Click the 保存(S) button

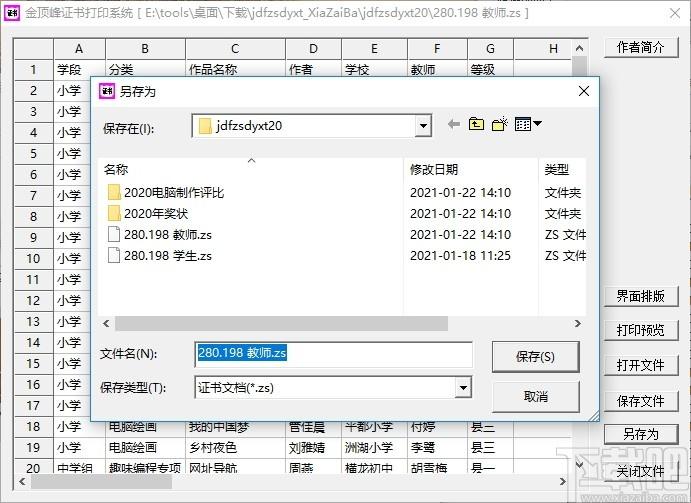(x=536, y=356)
